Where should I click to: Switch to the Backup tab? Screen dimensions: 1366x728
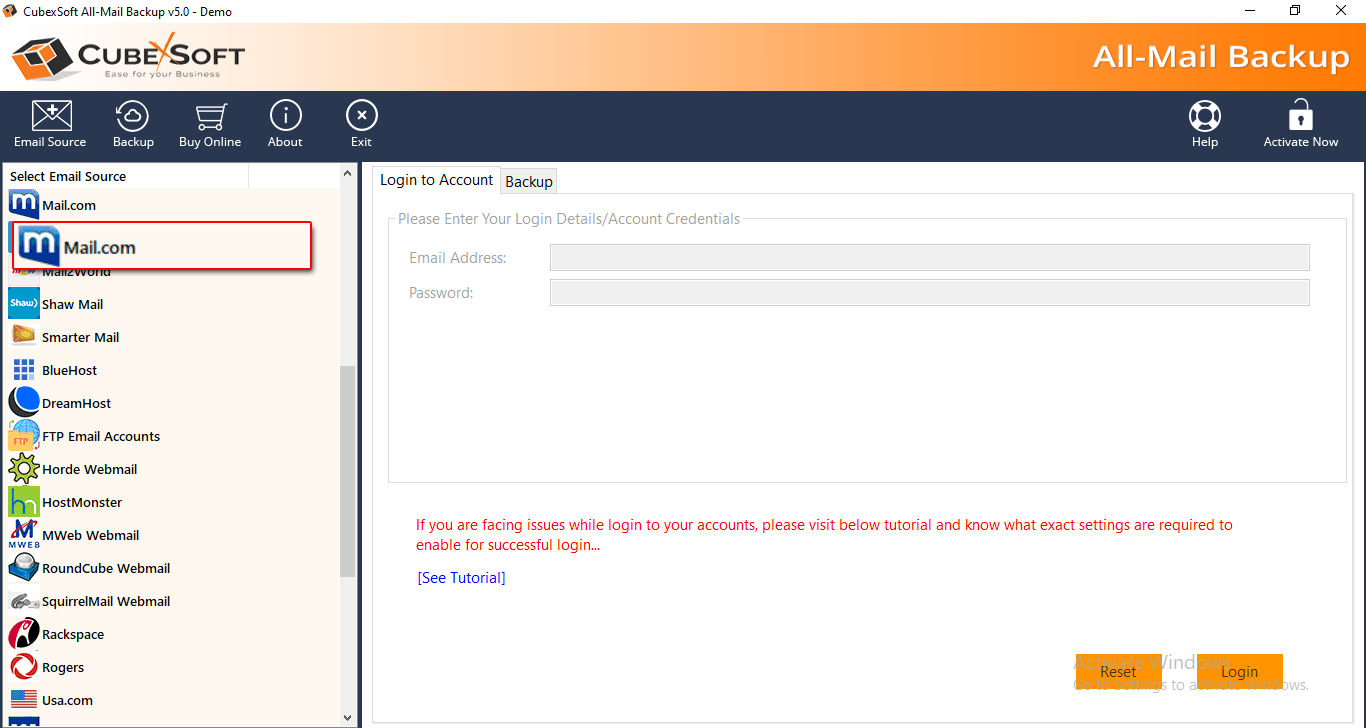point(529,181)
